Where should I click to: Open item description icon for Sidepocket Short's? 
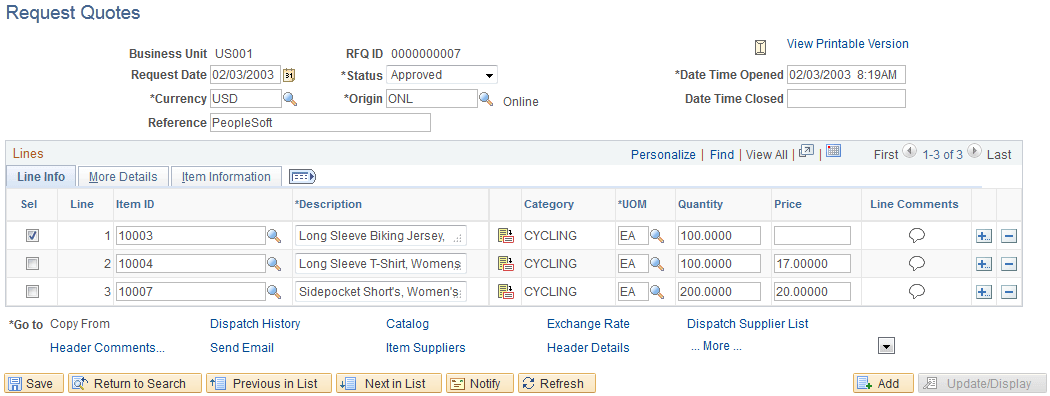click(506, 292)
